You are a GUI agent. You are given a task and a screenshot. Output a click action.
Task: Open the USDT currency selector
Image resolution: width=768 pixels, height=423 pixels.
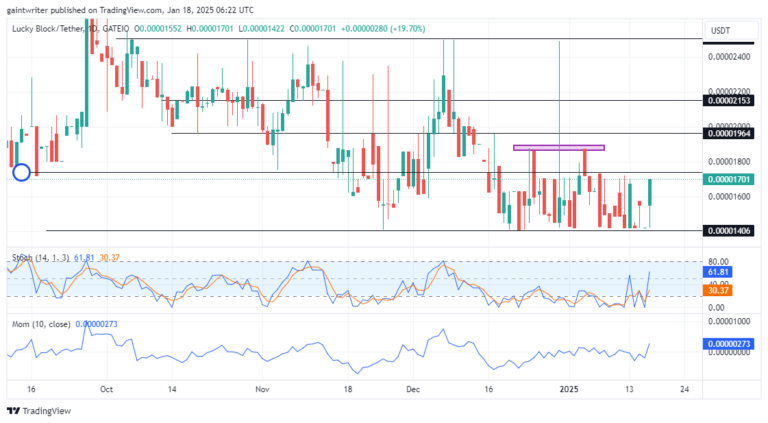729,30
